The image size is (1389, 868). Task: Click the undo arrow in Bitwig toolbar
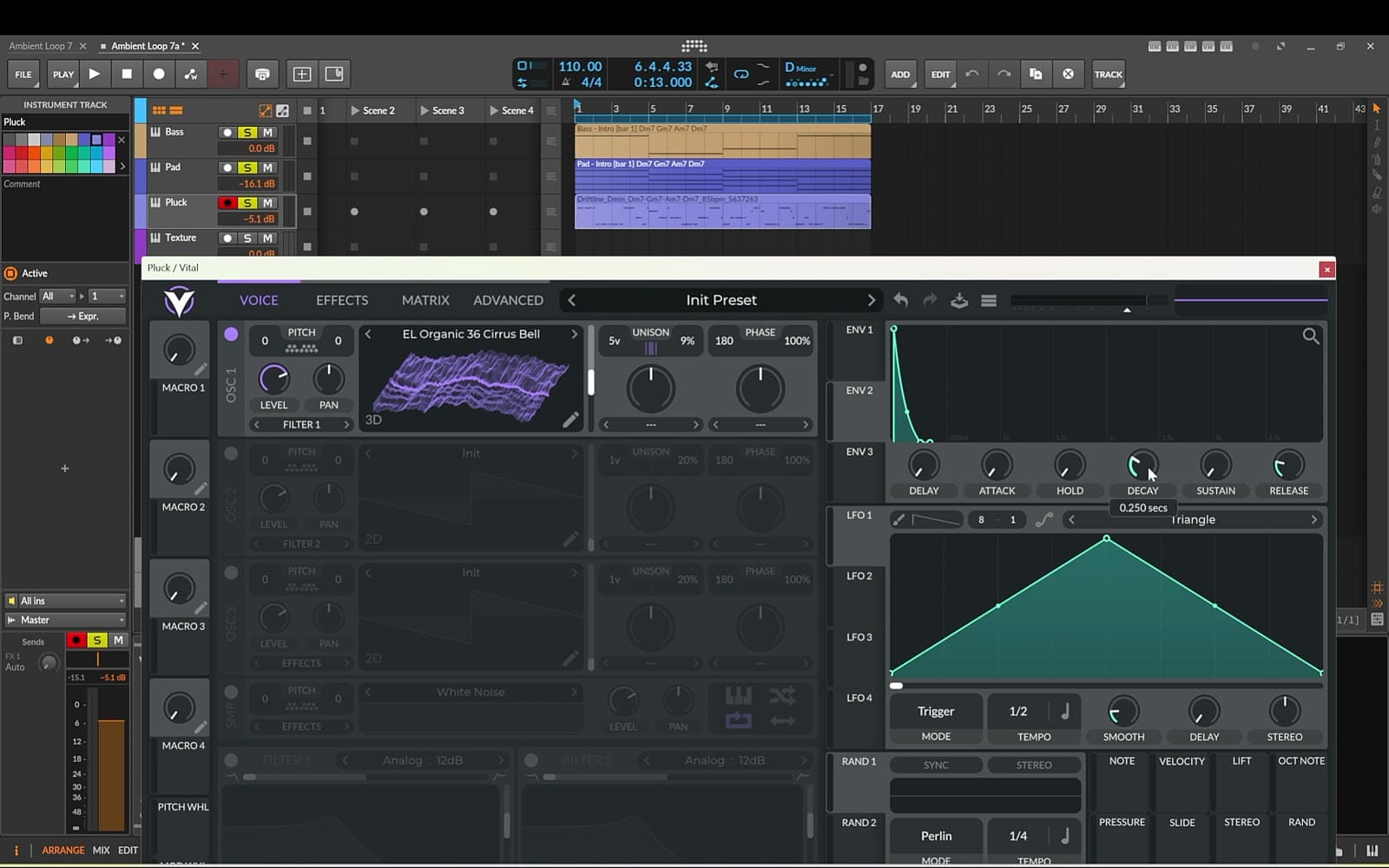pyautogui.click(x=972, y=74)
